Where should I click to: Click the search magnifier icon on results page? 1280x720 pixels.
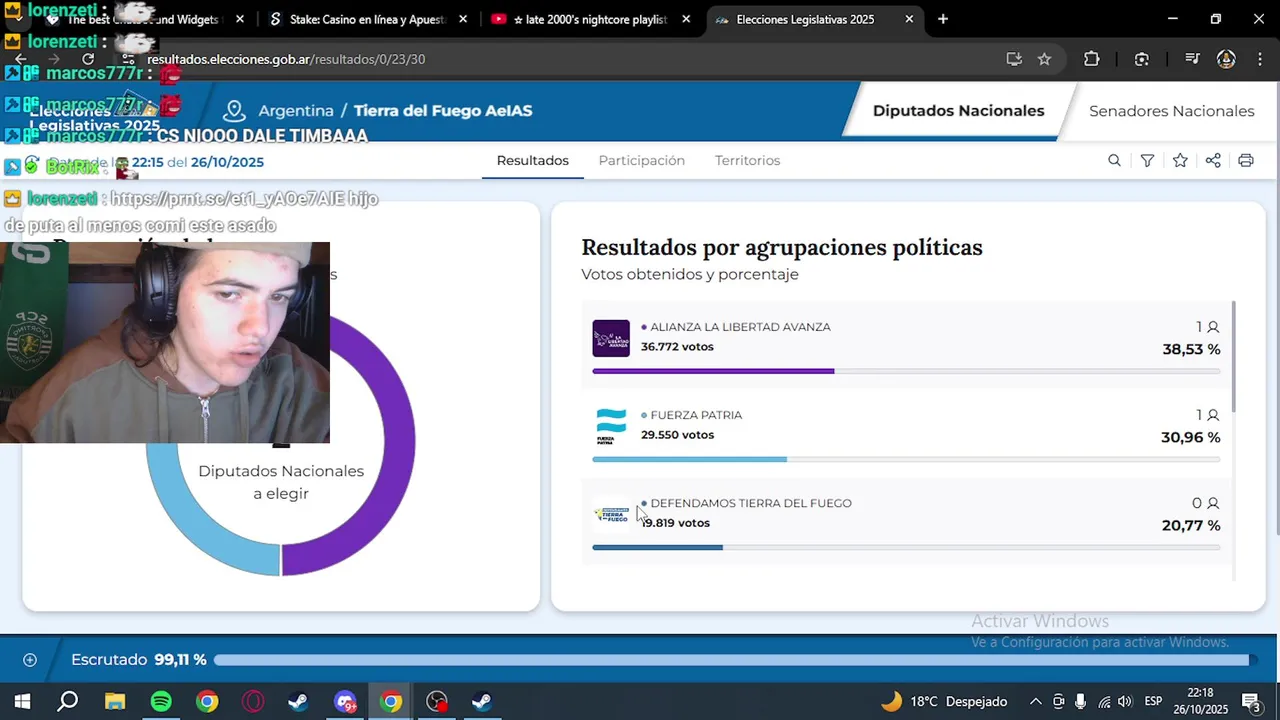pyautogui.click(x=1114, y=161)
